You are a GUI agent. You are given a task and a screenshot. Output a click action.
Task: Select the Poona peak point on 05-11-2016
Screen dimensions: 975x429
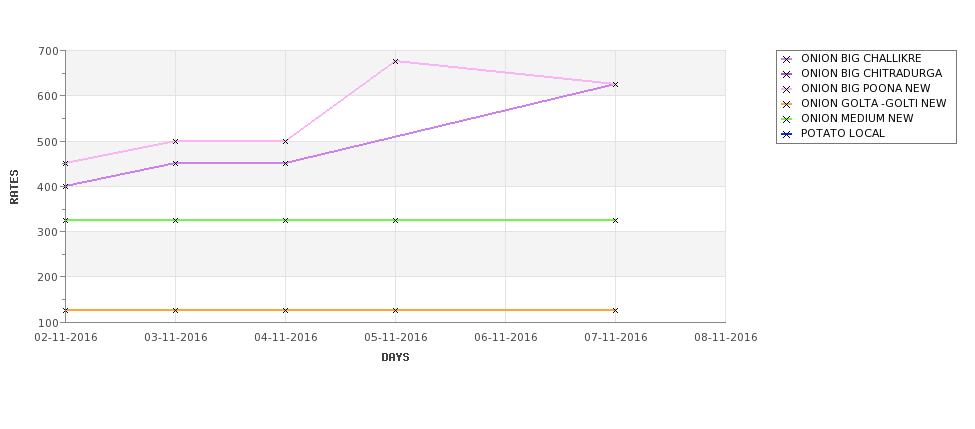(395, 62)
